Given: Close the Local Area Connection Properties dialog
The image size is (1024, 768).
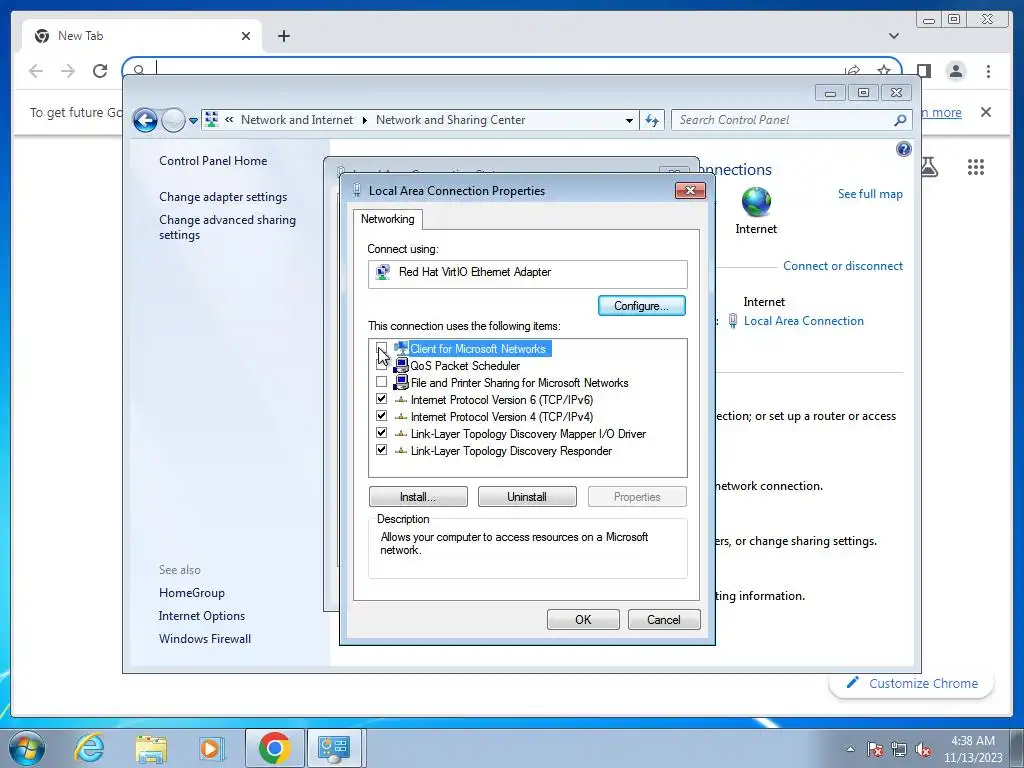Looking at the screenshot, I should (690, 191).
